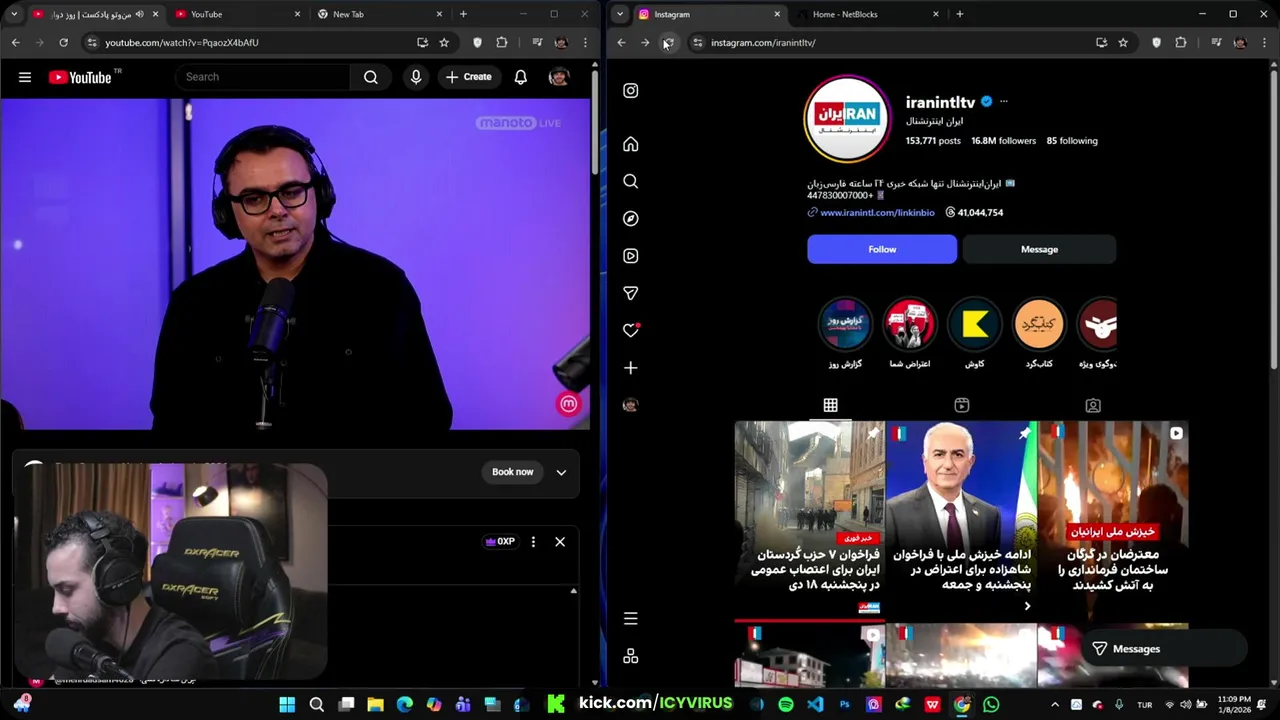1280x720 pixels.
Task: Open YouTube account avatar menu
Action: tap(559, 77)
